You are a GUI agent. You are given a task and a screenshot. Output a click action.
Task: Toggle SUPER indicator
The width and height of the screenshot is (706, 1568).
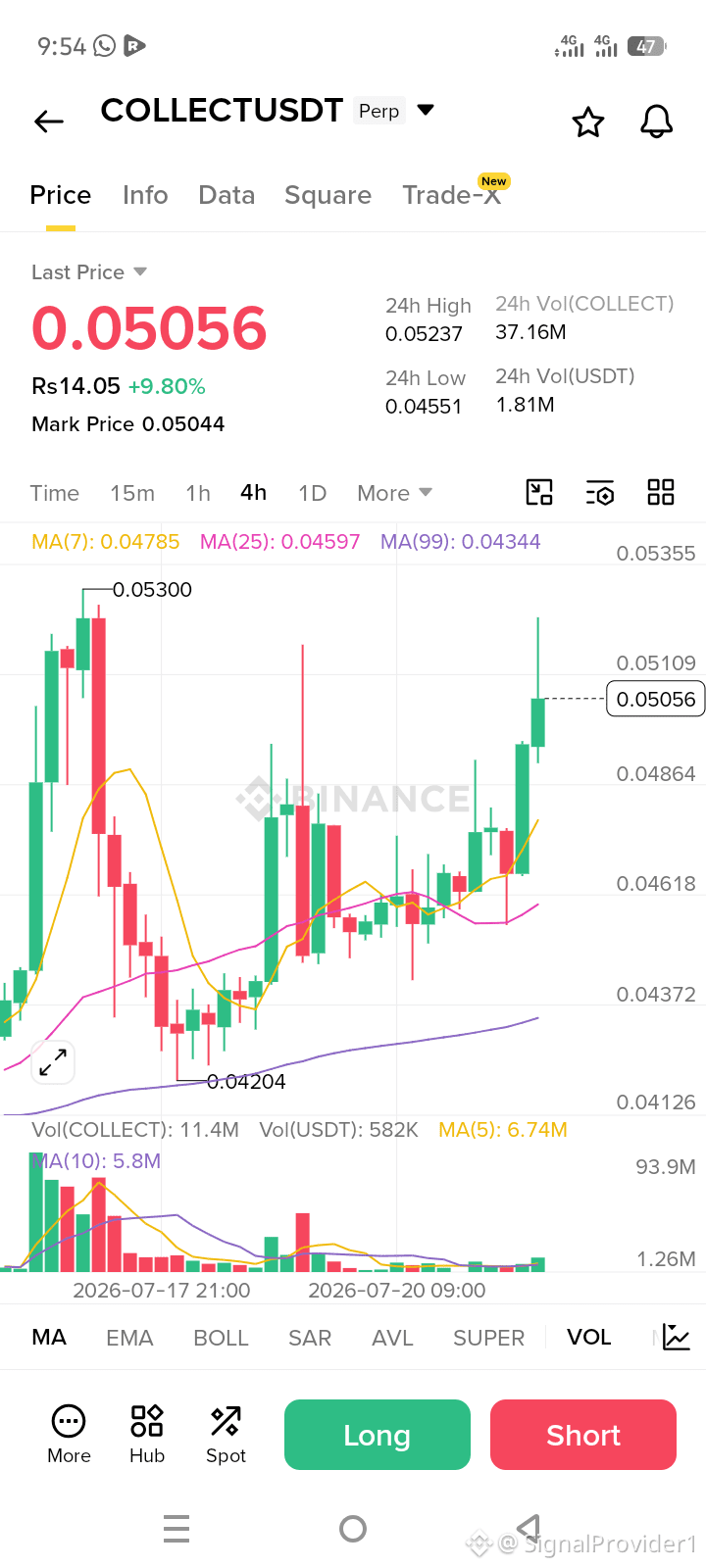(x=488, y=1338)
